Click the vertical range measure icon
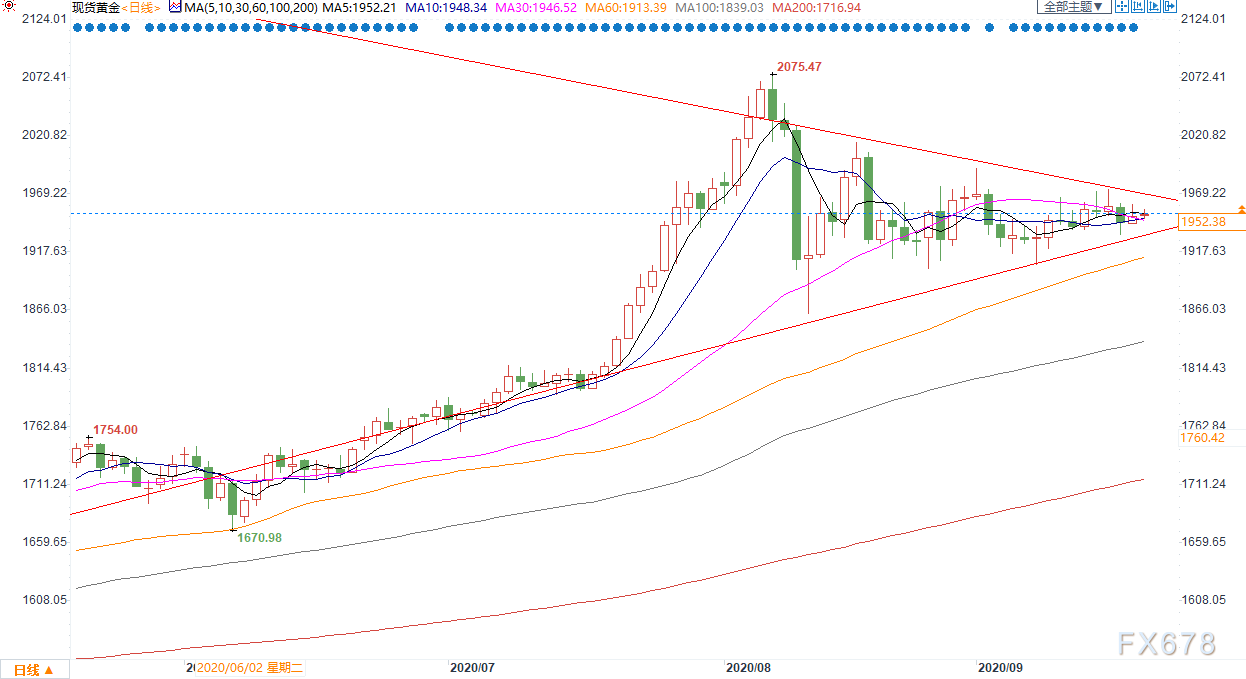The width and height of the screenshot is (1246, 679). [x=1138, y=6]
